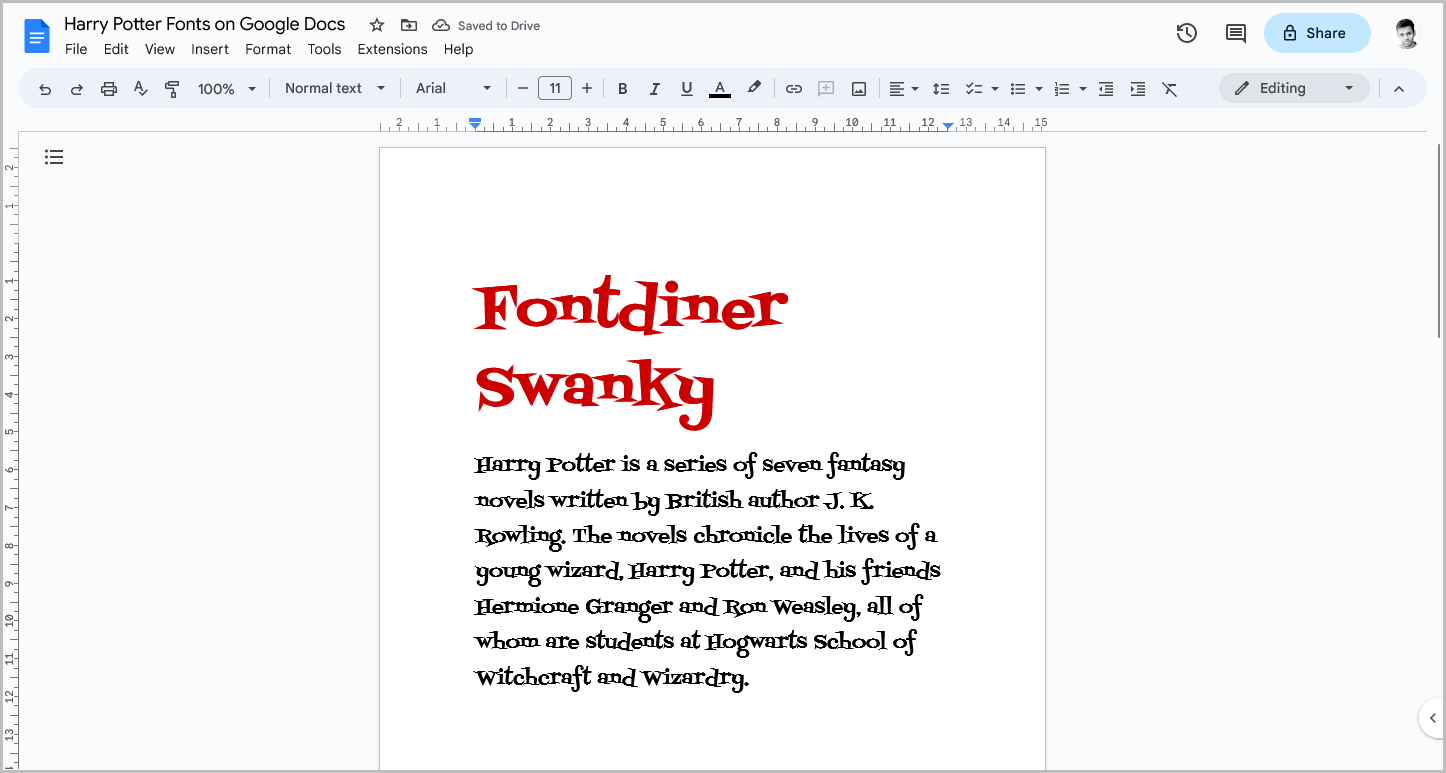Click the Clear formatting icon
Screen dimensions: 1446x773
tap(1170, 88)
